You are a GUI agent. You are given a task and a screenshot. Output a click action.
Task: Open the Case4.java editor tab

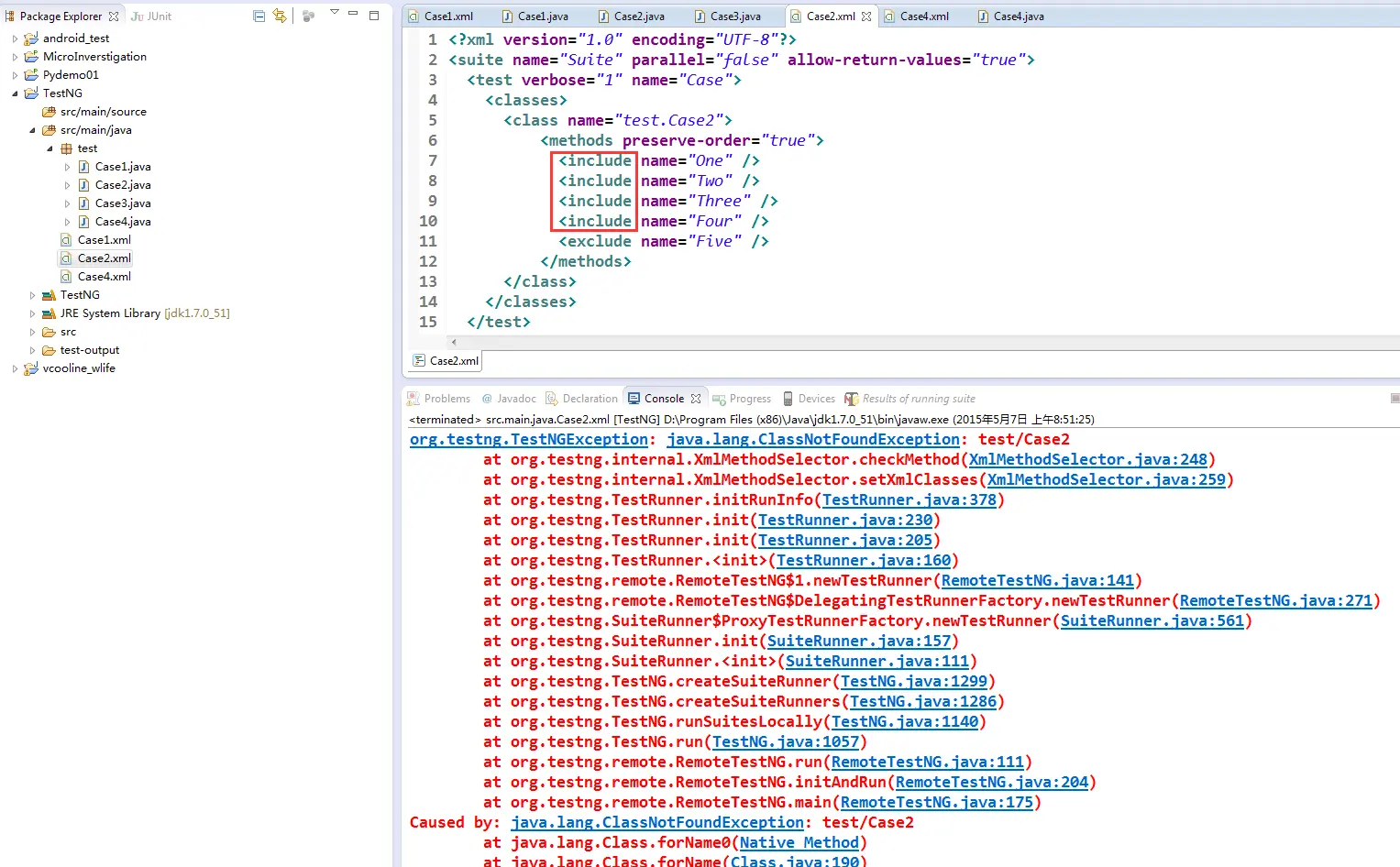(1010, 16)
